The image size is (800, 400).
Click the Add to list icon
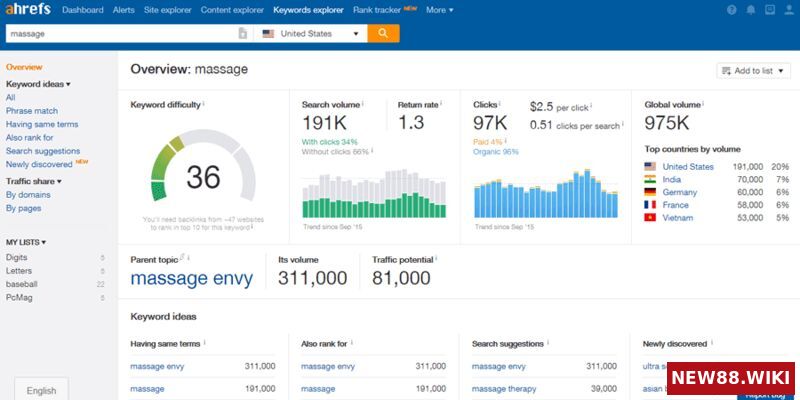[x=727, y=71]
